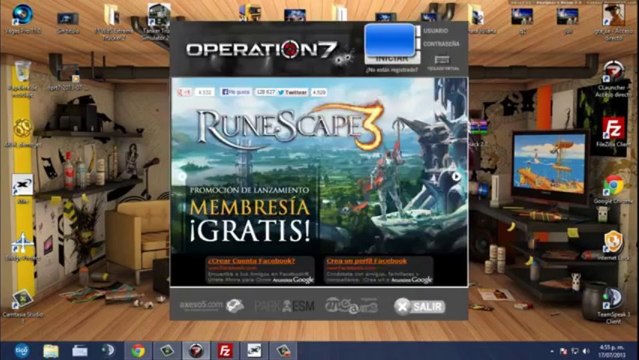Click the axeso5.com logo in launcher footer
This screenshot has height=360, width=639.
[x=212, y=305]
